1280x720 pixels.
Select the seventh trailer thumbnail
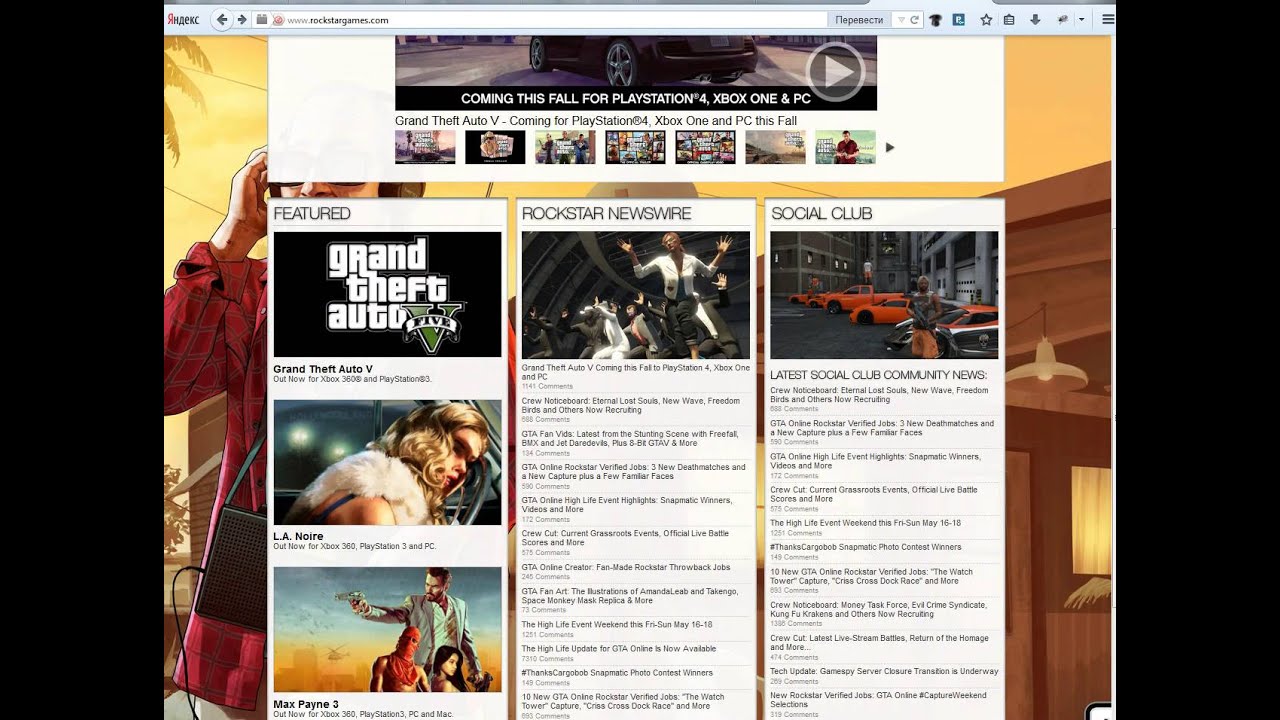[845, 147]
